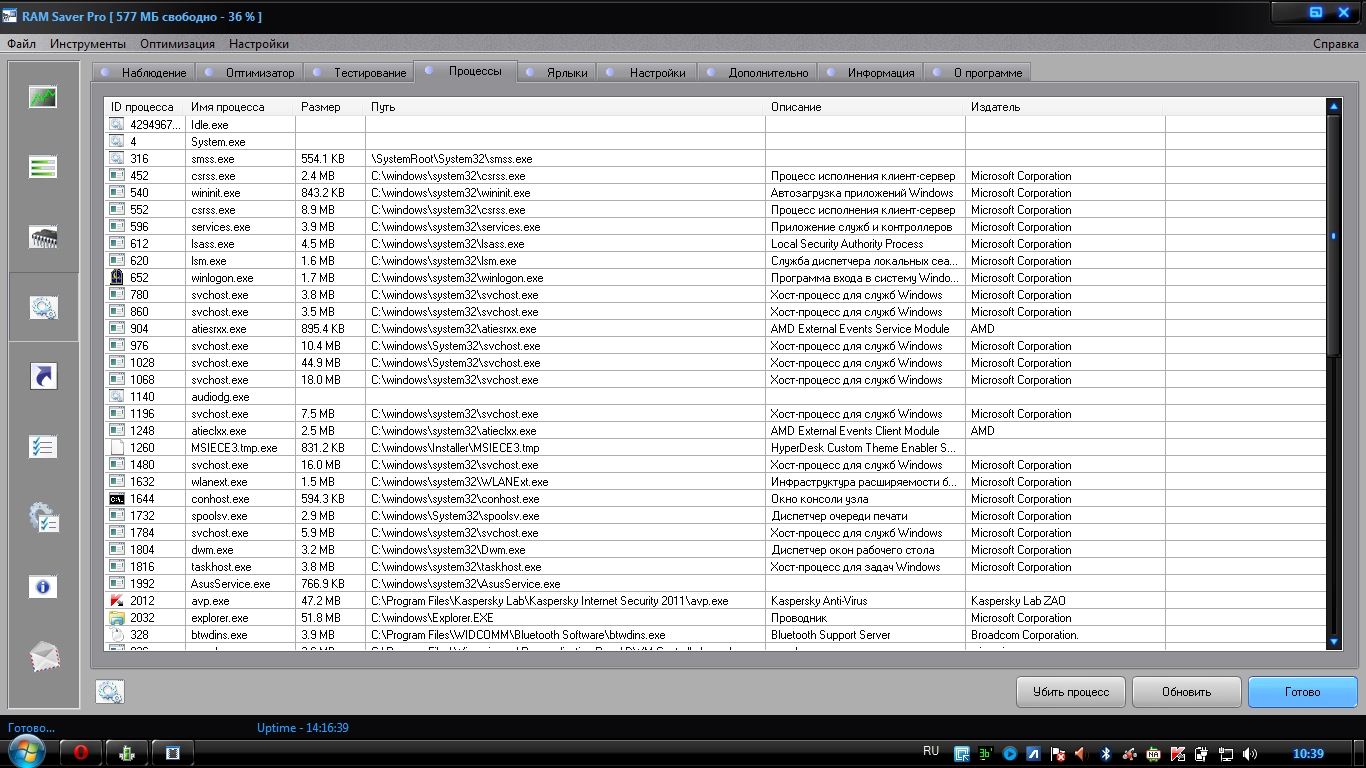Image resolution: width=1366 pixels, height=768 pixels.
Task: Click the Local Security Authority Process description
Action: [847, 244]
